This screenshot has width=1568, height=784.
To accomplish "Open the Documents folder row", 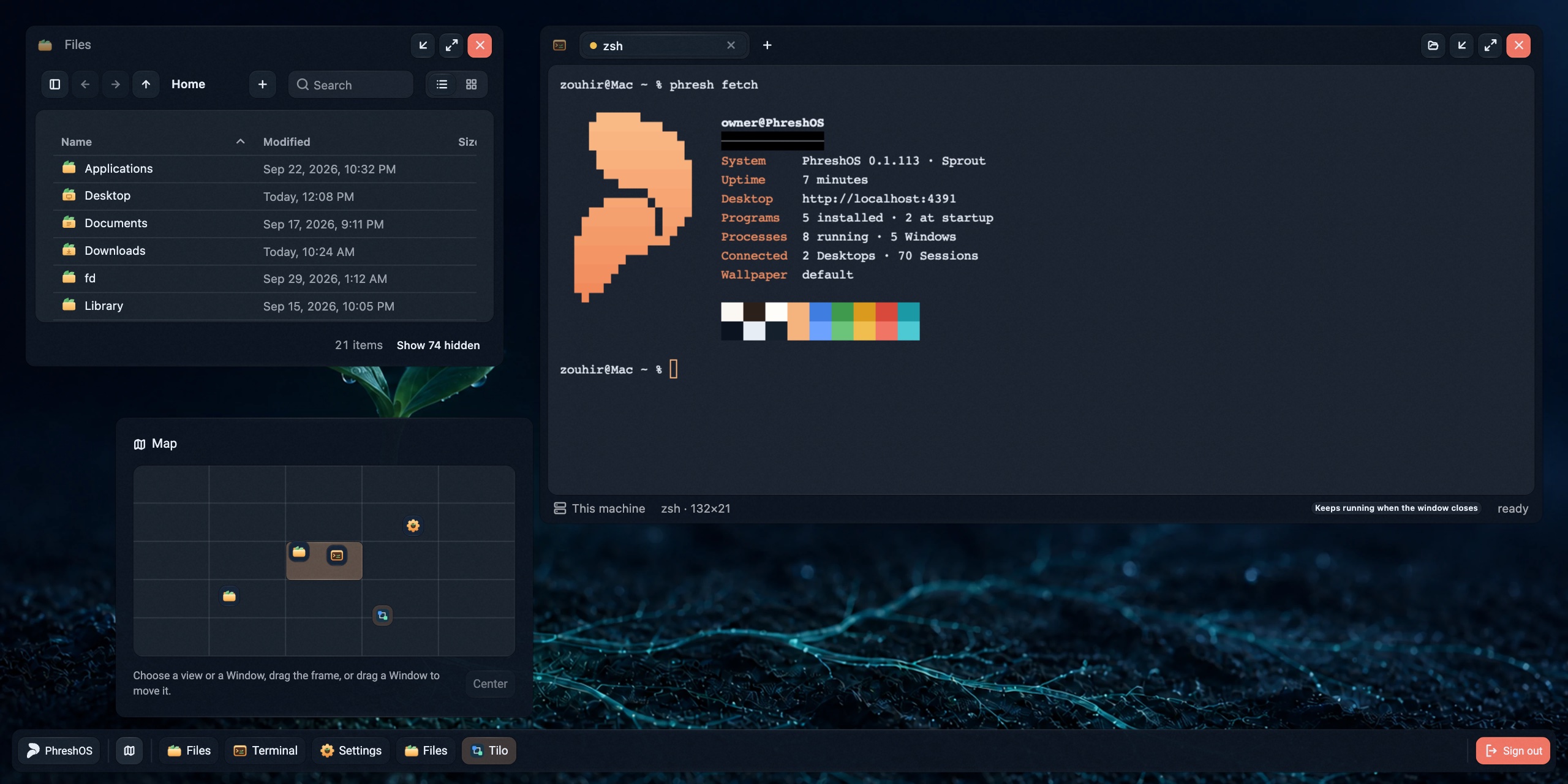I will (x=265, y=224).
